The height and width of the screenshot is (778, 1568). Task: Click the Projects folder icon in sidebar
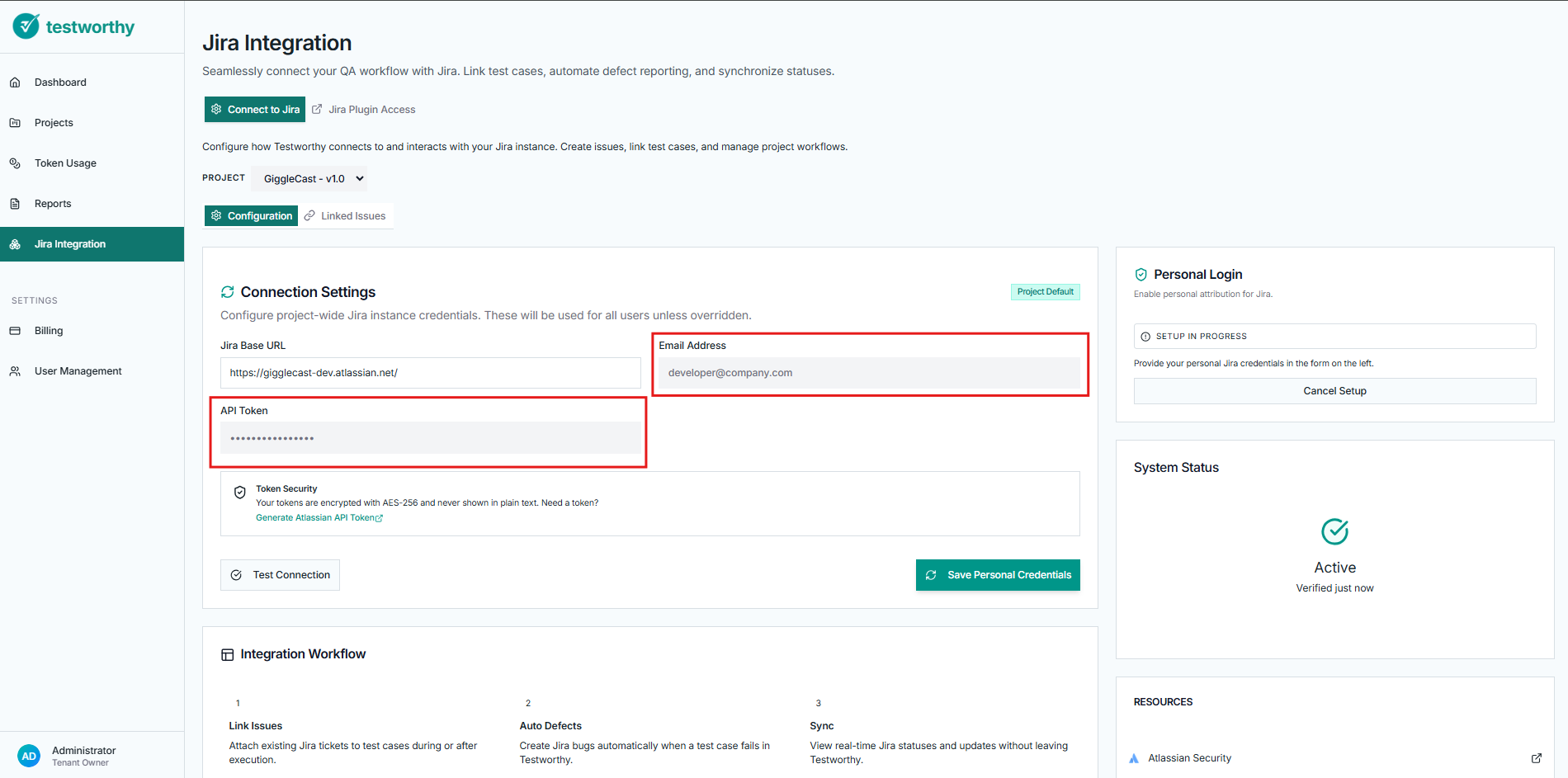click(x=15, y=123)
